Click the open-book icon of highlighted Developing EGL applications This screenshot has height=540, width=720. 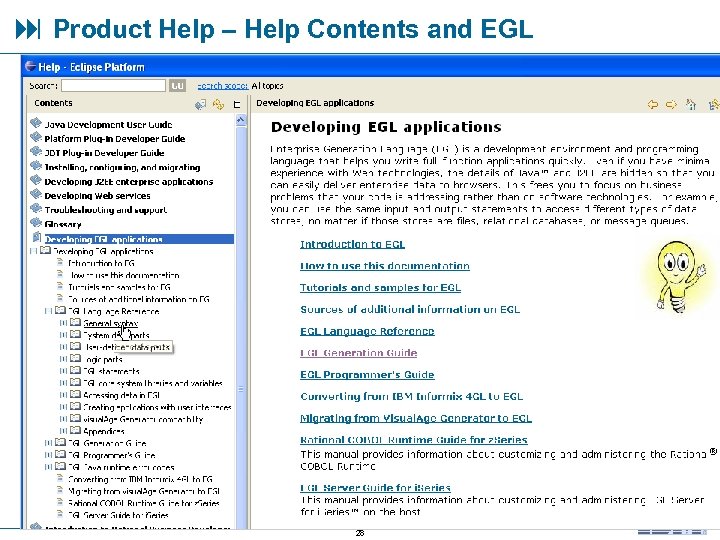pos(37,237)
